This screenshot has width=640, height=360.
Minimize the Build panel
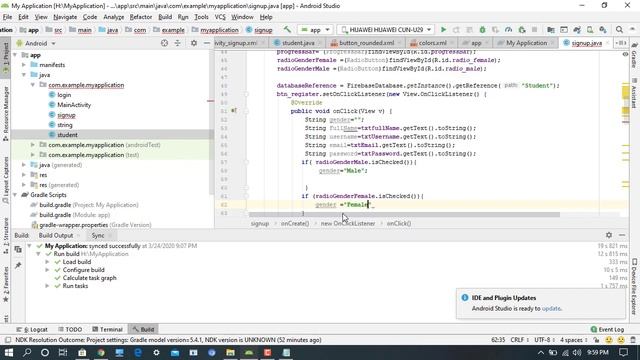click(x=622, y=235)
